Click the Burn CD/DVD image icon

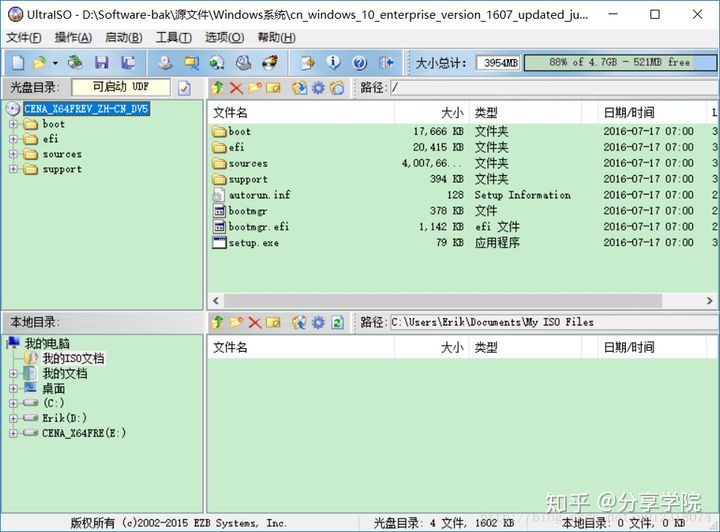tap(270, 62)
